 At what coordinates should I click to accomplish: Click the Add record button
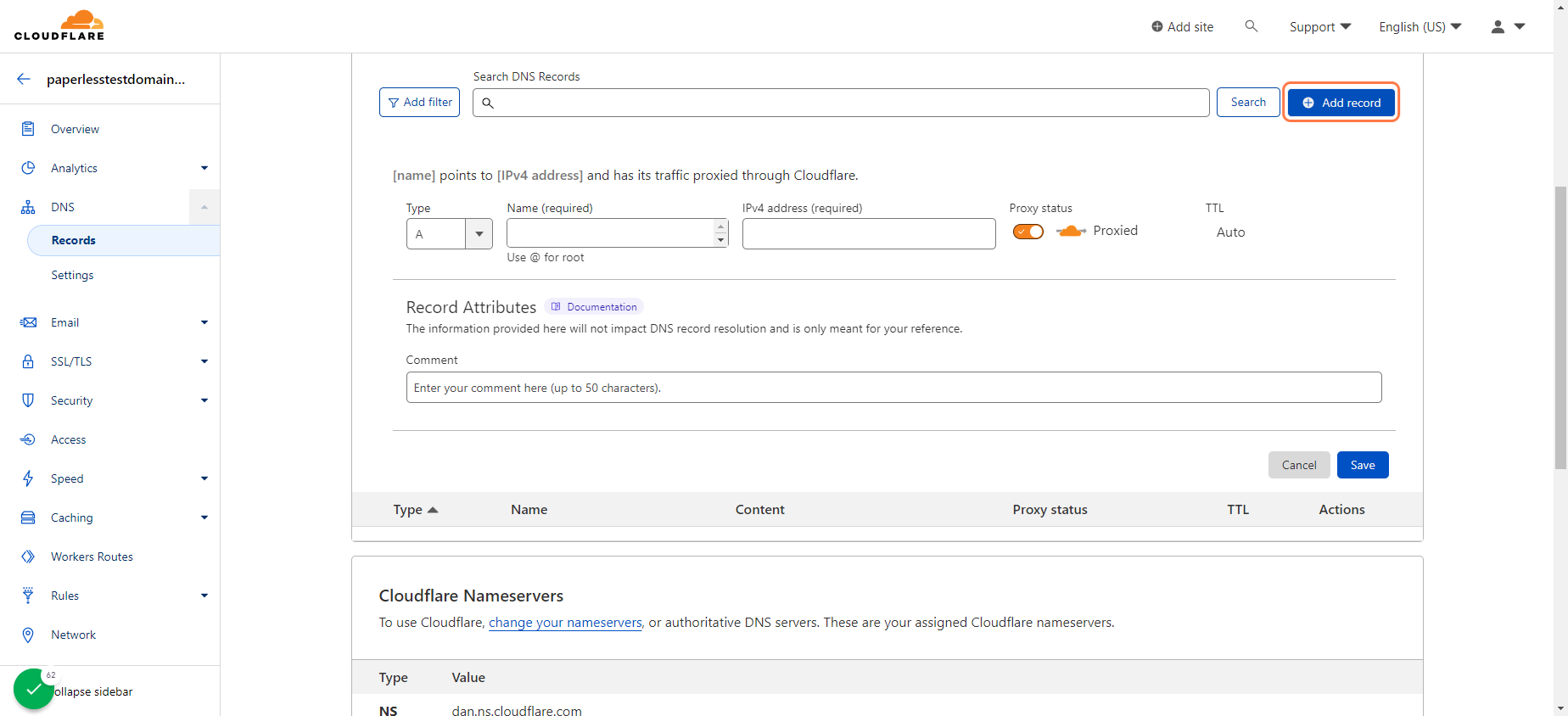[x=1341, y=103]
